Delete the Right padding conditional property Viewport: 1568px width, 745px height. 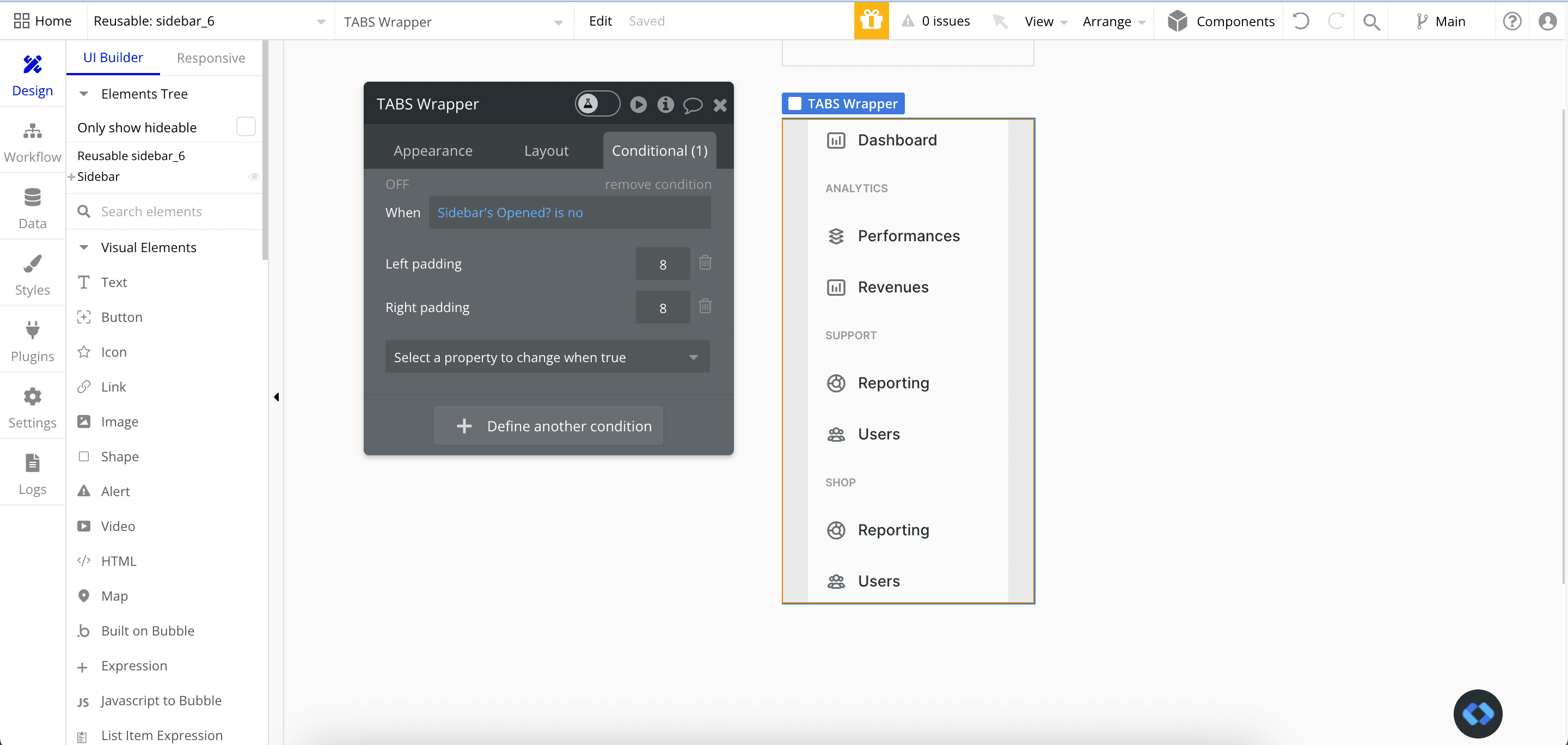(x=705, y=306)
